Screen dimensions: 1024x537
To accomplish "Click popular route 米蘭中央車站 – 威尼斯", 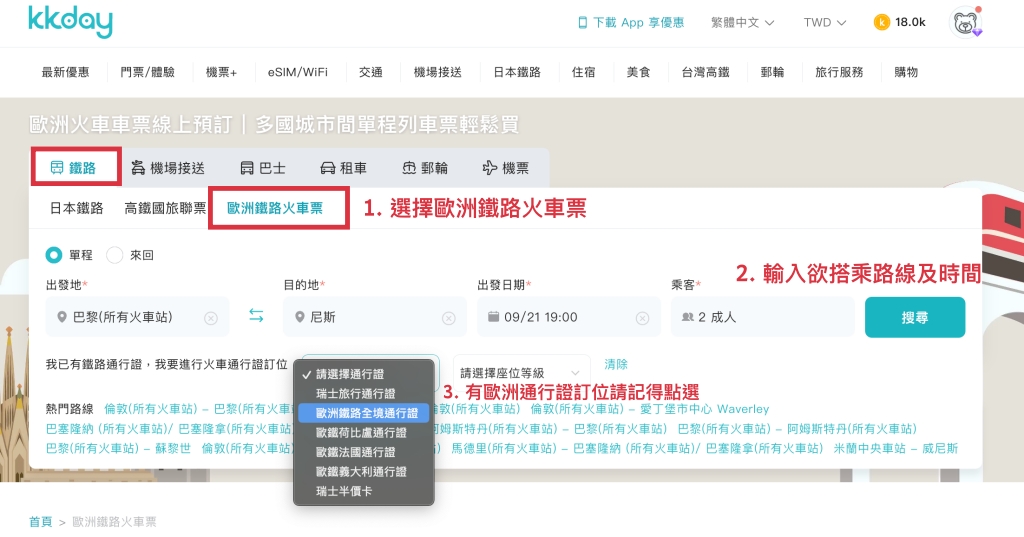I will pyautogui.click(x=896, y=449).
